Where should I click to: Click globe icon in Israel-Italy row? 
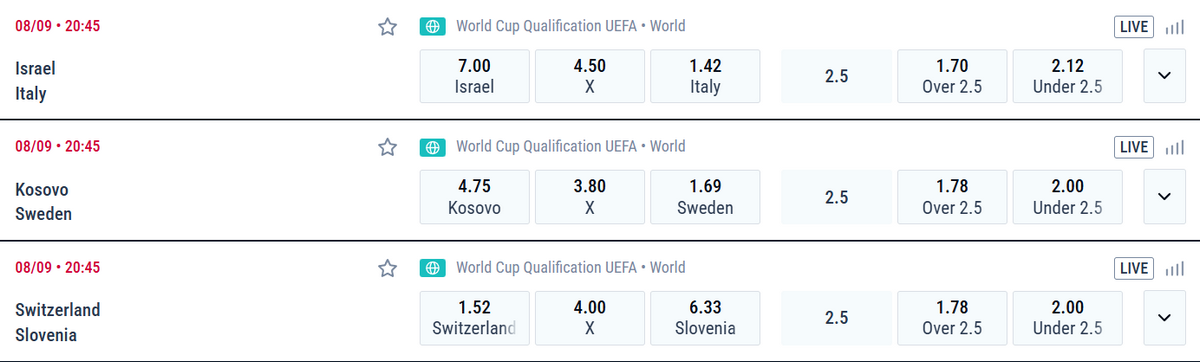[x=432, y=27]
